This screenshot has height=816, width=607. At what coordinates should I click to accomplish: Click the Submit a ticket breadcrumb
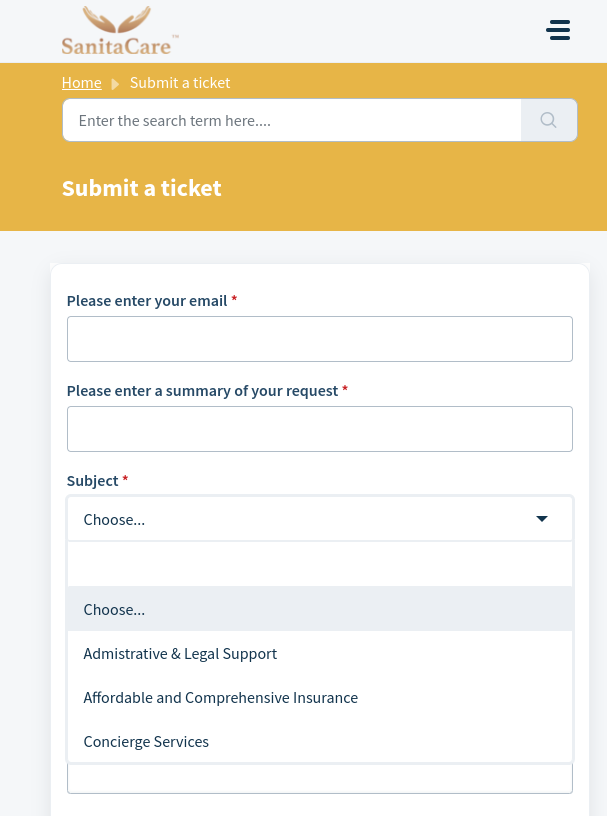point(180,83)
